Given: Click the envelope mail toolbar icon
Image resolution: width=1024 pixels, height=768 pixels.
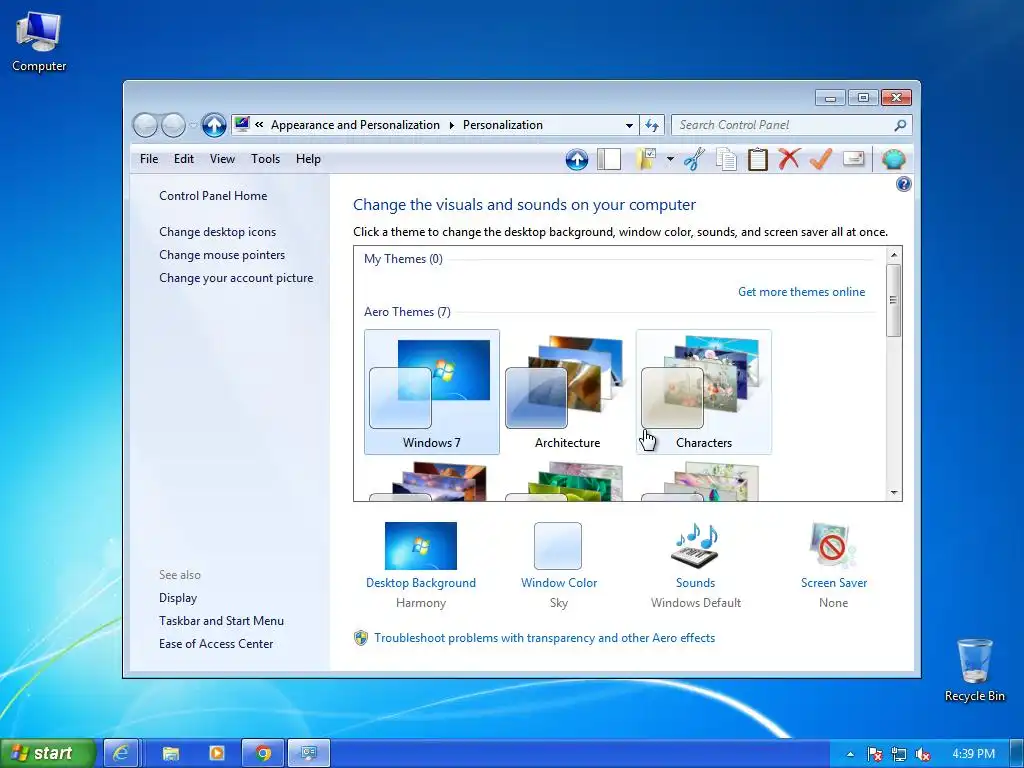Looking at the screenshot, I should (854, 159).
